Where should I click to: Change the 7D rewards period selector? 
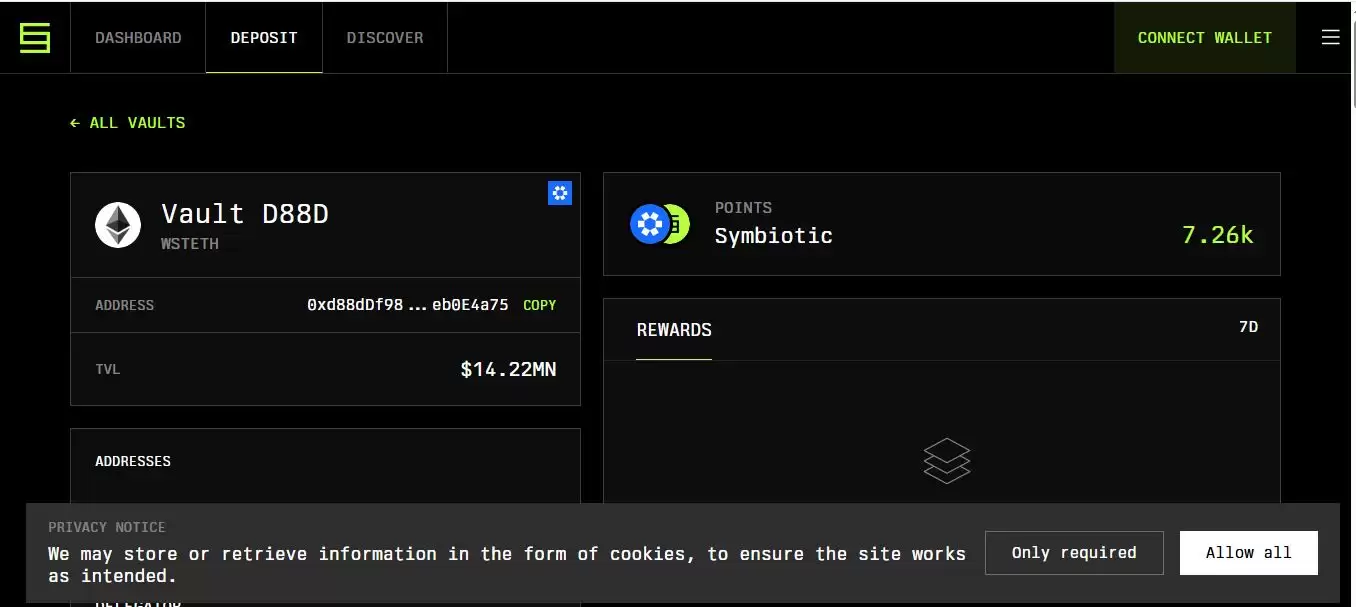1248,327
